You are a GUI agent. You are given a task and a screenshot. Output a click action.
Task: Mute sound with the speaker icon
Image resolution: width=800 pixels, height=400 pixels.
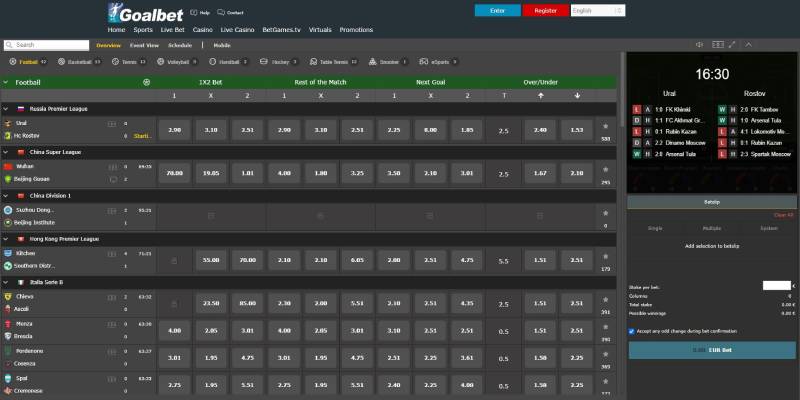click(699, 45)
